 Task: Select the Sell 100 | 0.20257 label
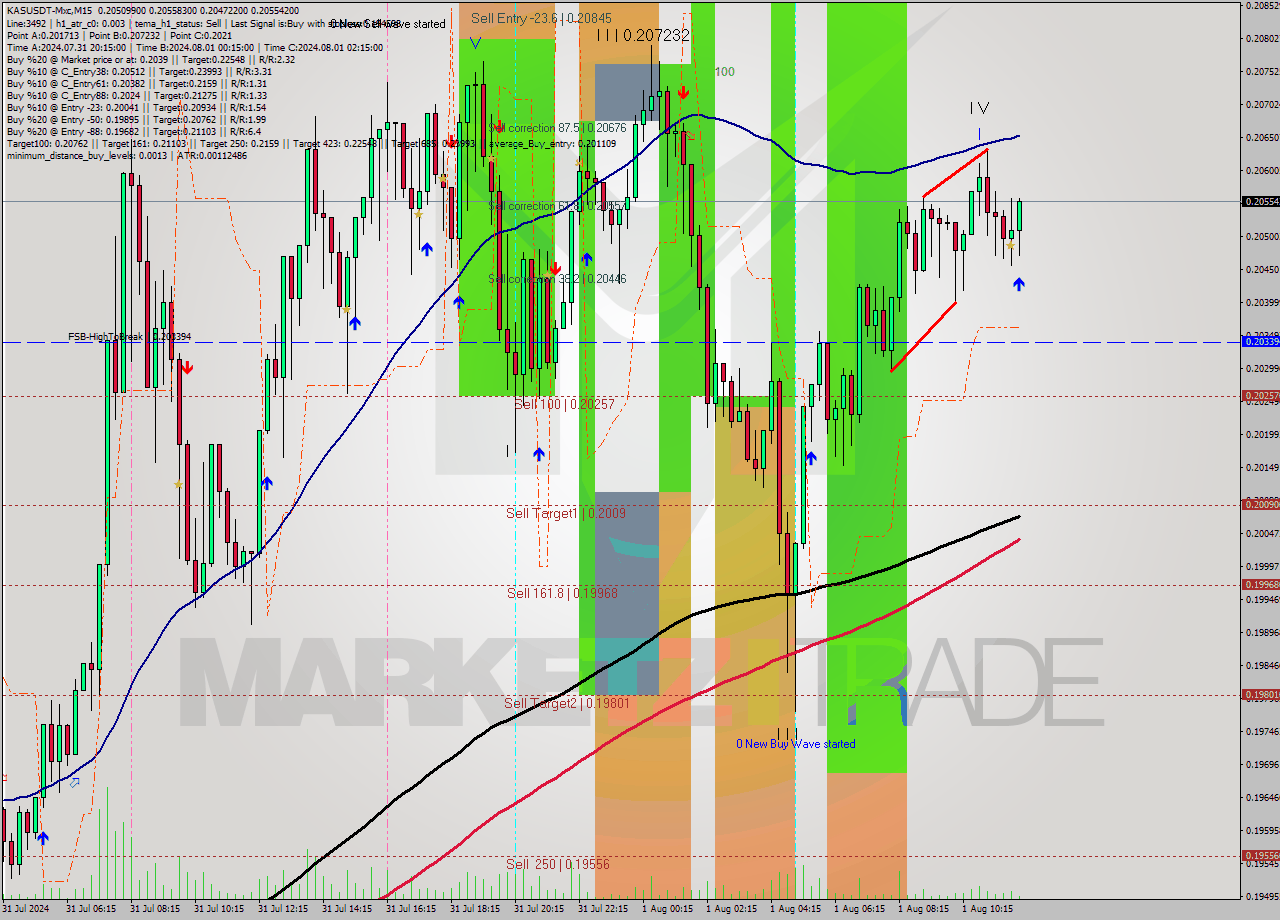(x=564, y=404)
